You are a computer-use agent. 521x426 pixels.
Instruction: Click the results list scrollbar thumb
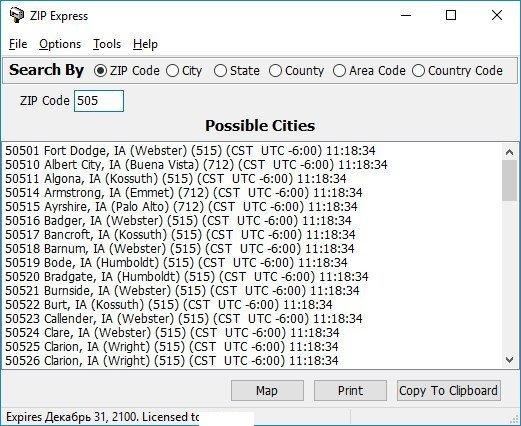click(509, 180)
